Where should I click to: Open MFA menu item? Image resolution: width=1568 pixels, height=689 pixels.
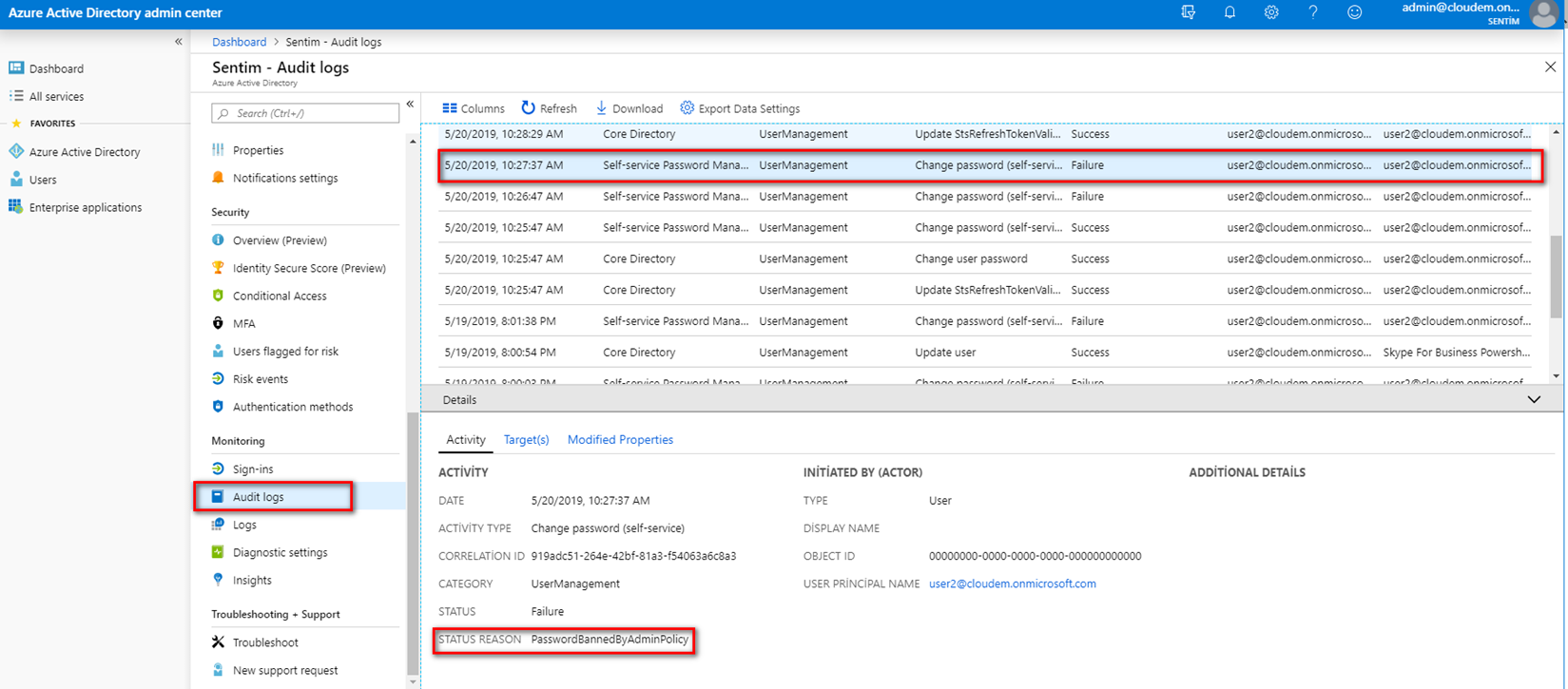coord(244,323)
